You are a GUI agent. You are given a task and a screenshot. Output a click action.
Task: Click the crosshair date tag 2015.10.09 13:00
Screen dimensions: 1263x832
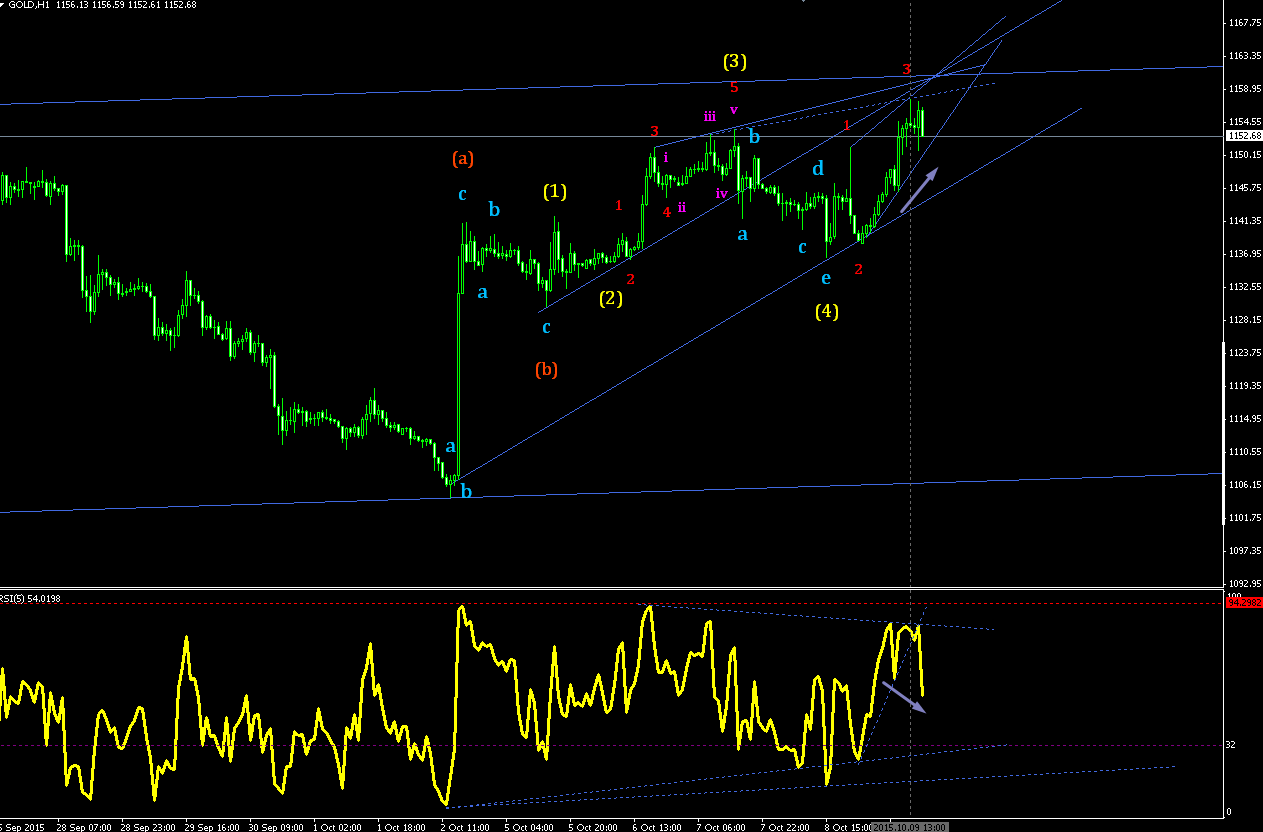(909, 827)
